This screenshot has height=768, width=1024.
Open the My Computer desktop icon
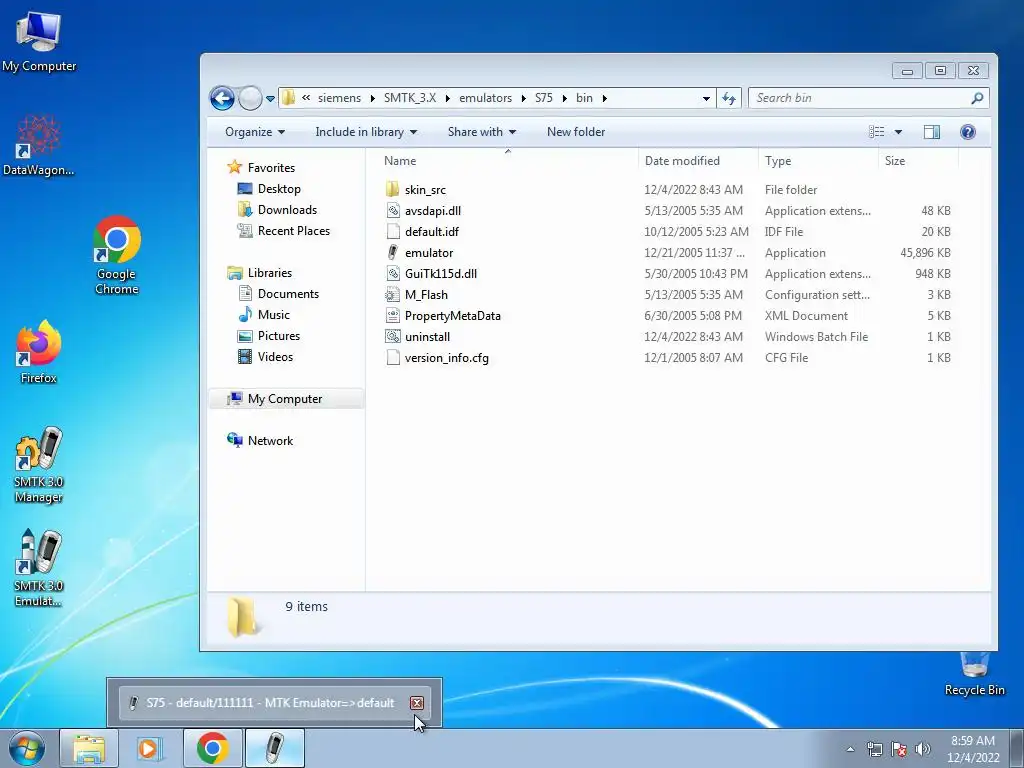click(39, 42)
